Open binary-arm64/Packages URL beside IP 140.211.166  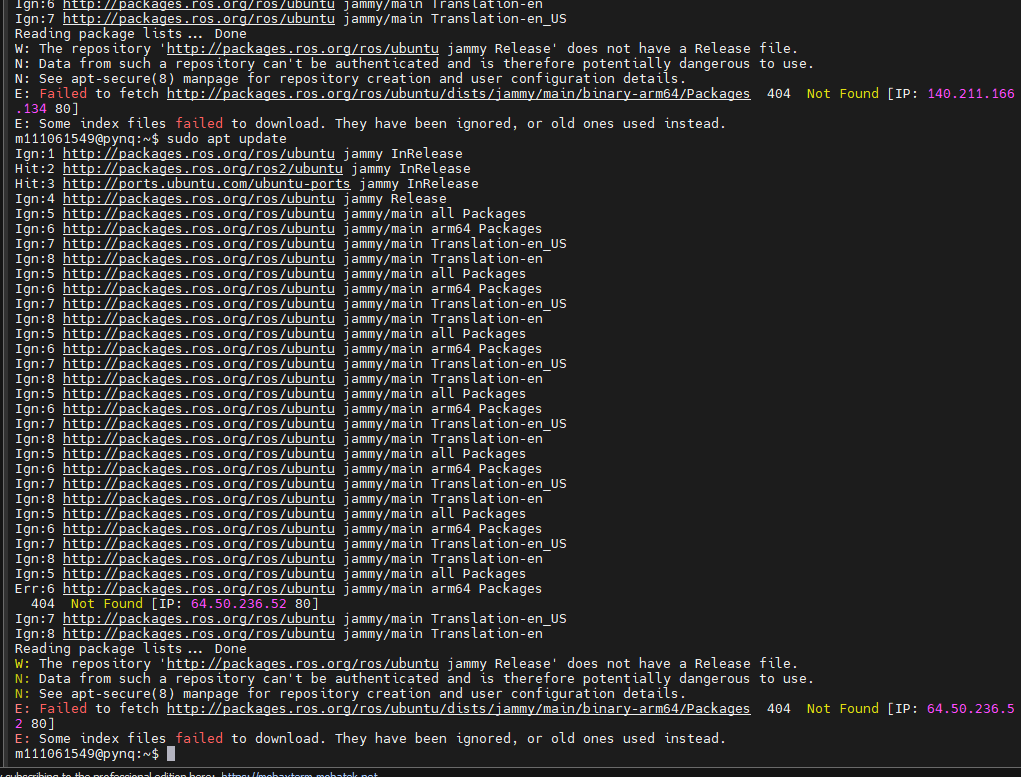(458, 94)
